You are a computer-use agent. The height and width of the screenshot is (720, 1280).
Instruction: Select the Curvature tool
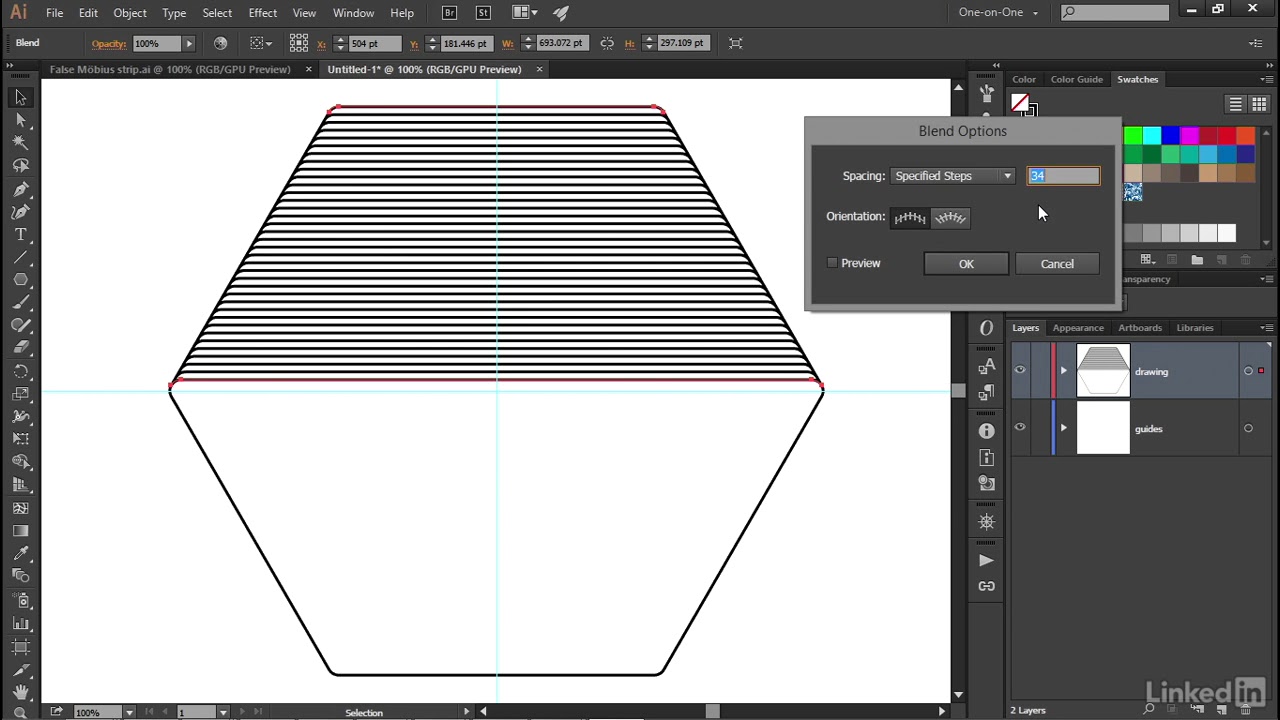20,212
